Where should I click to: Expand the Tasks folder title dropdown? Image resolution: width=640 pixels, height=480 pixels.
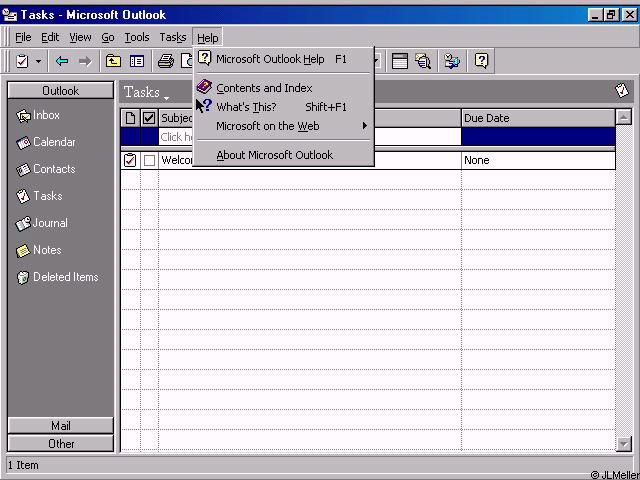click(x=166, y=97)
